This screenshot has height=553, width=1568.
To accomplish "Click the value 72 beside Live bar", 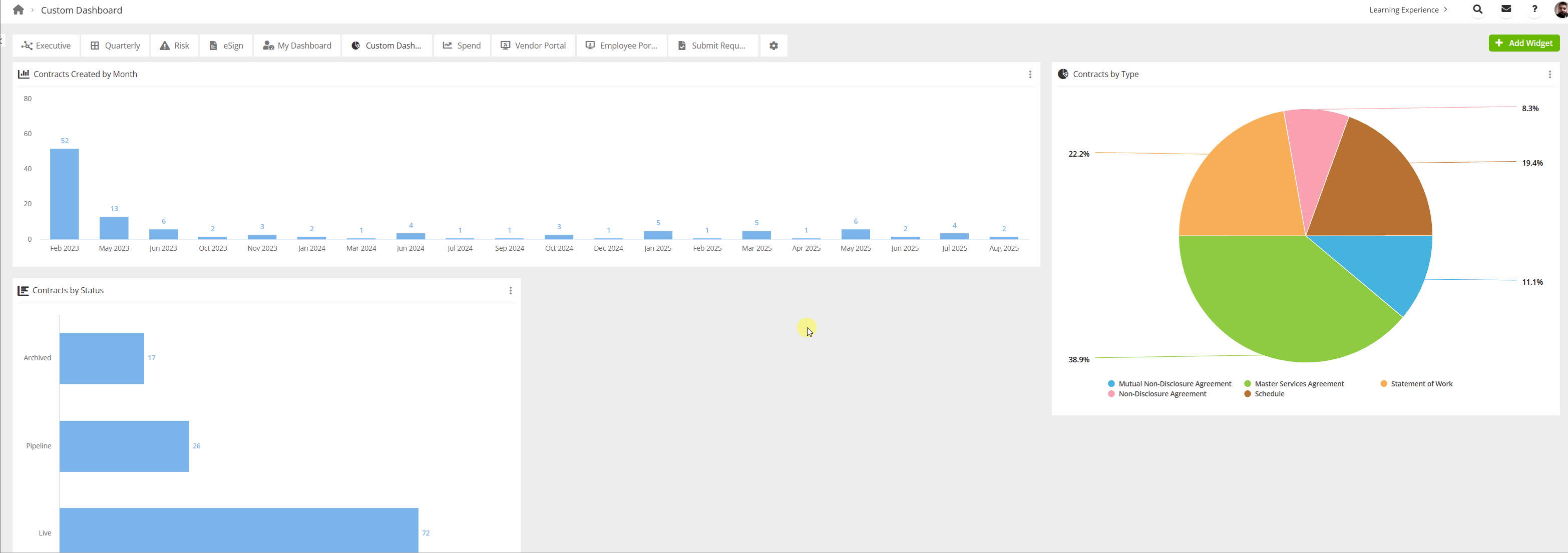I will 426,533.
